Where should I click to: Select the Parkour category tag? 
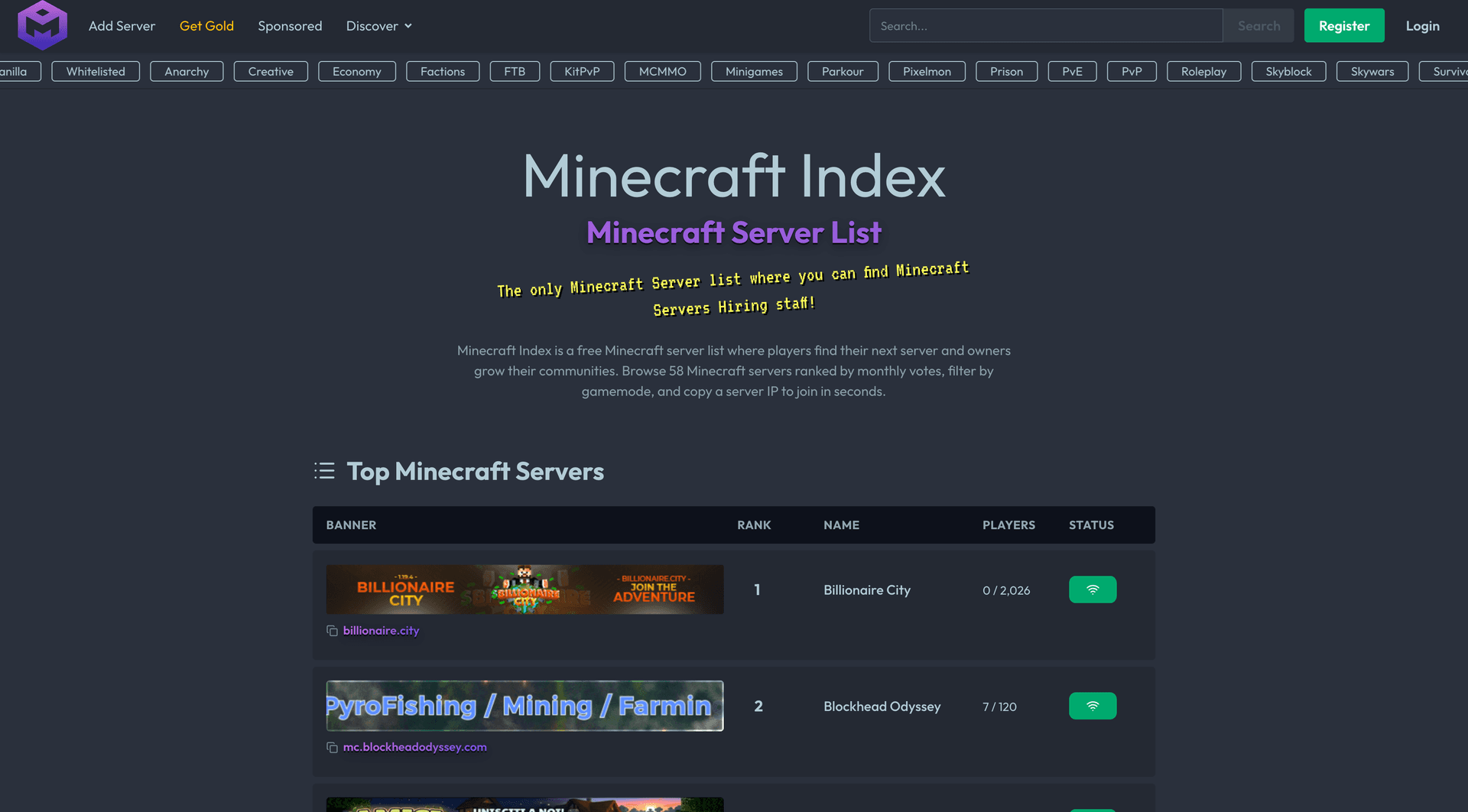pyautogui.click(x=843, y=71)
